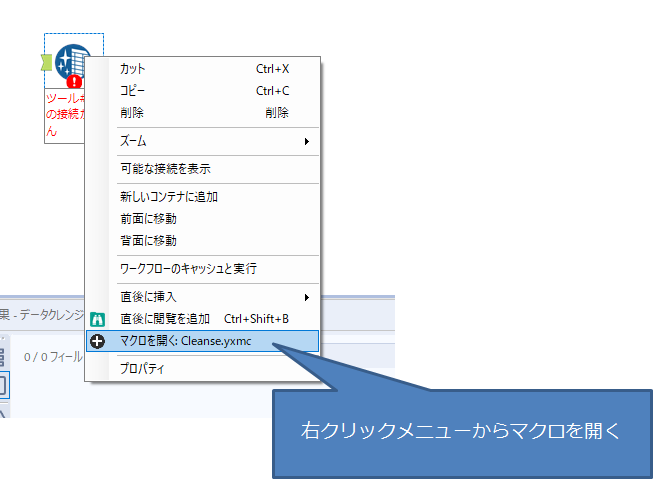
Task: Expand the ズーム submenu arrow
Action: click(x=306, y=141)
